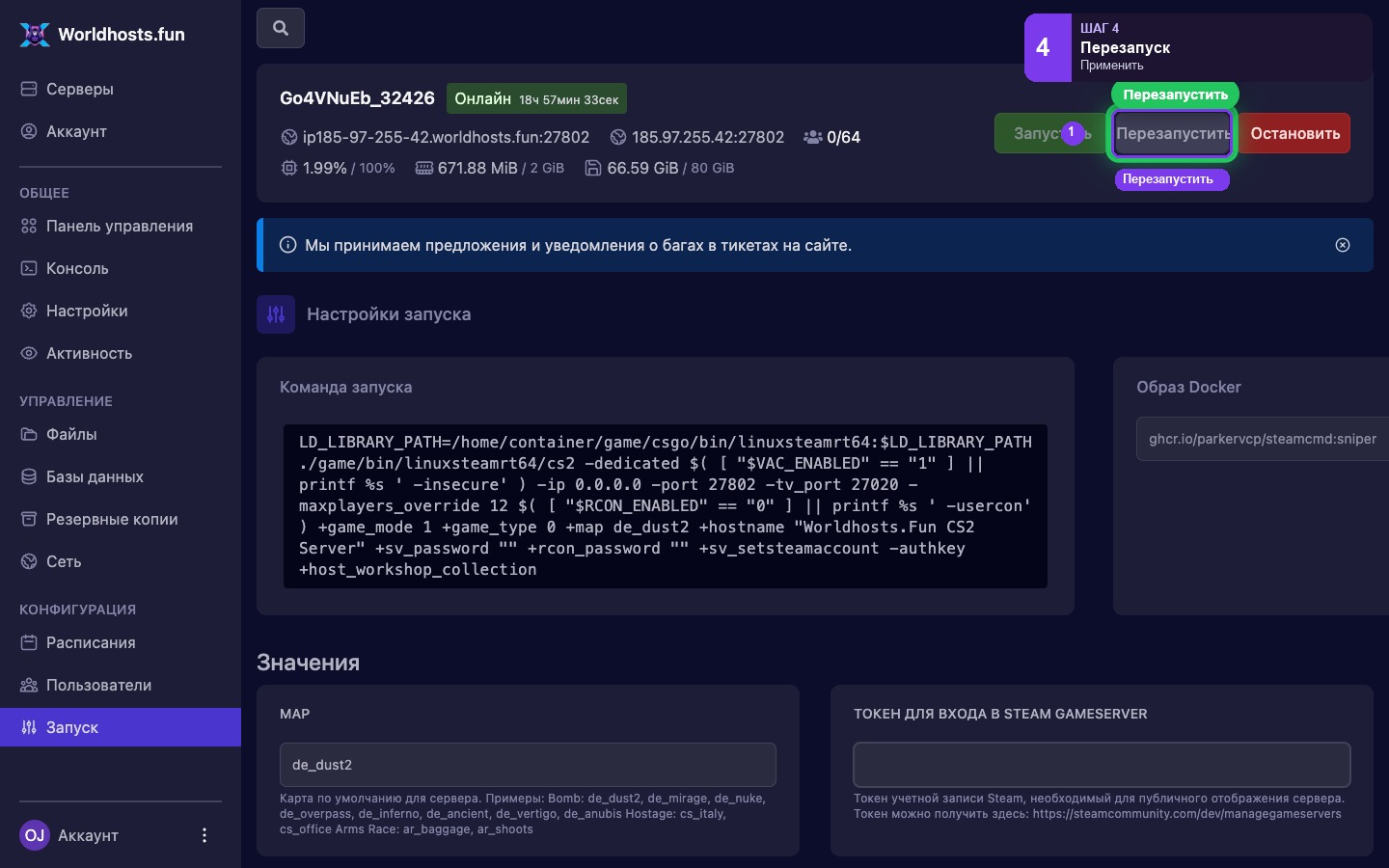Screen dimensions: 1389x868
Task: Click the Go4VNuEb_32426 server name
Action: point(357,98)
